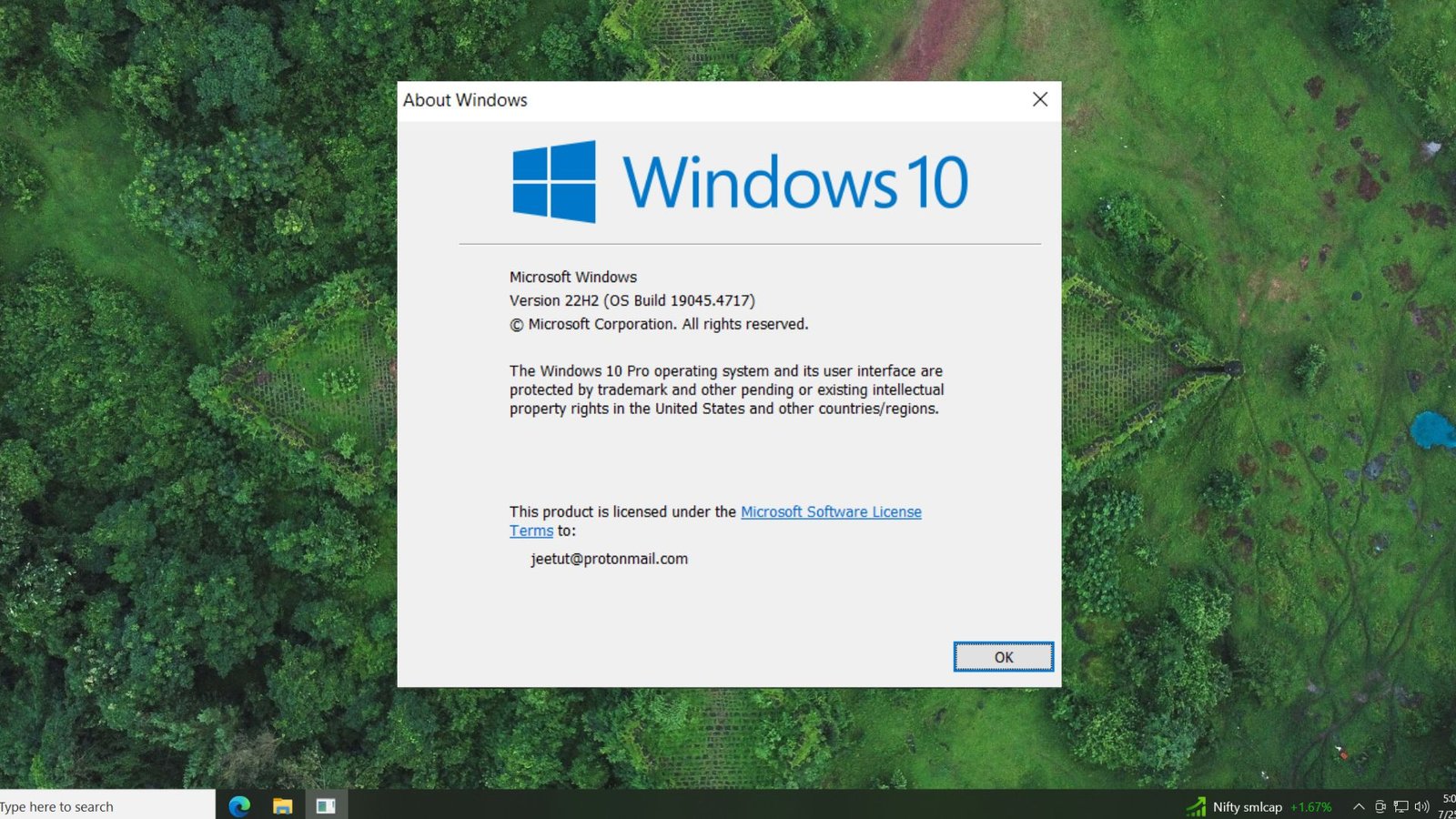Screen dimensions: 1456x819
Task: Open the volume speaker control
Action: point(1421,806)
